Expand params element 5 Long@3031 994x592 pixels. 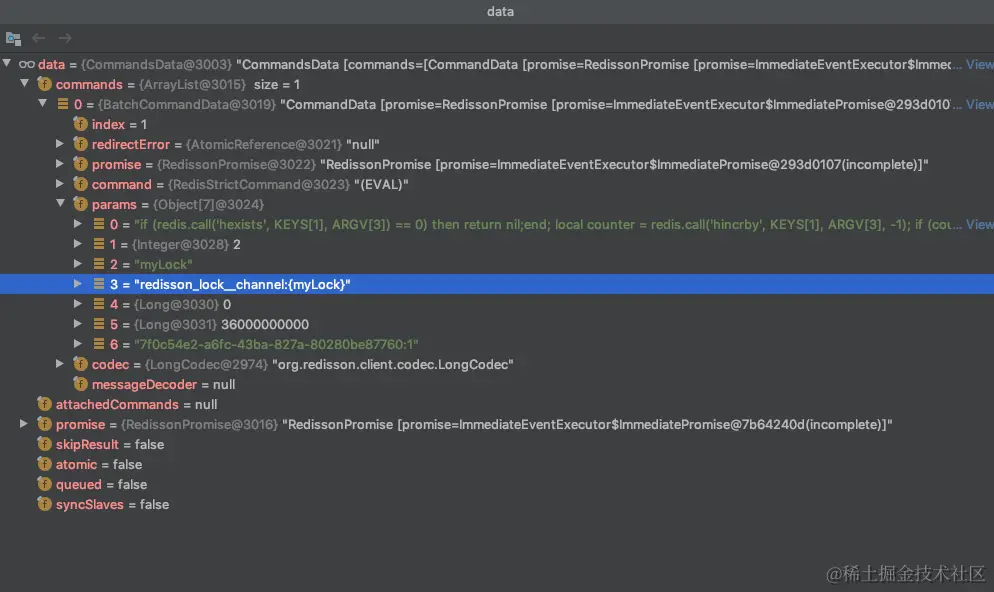click(77, 324)
